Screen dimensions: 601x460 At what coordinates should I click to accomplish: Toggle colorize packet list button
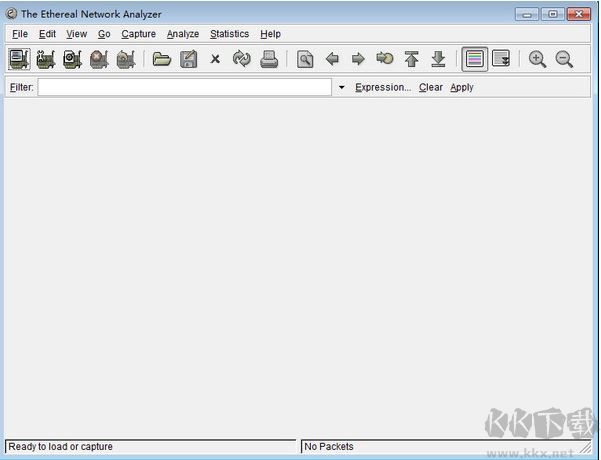pyautogui.click(x=475, y=59)
